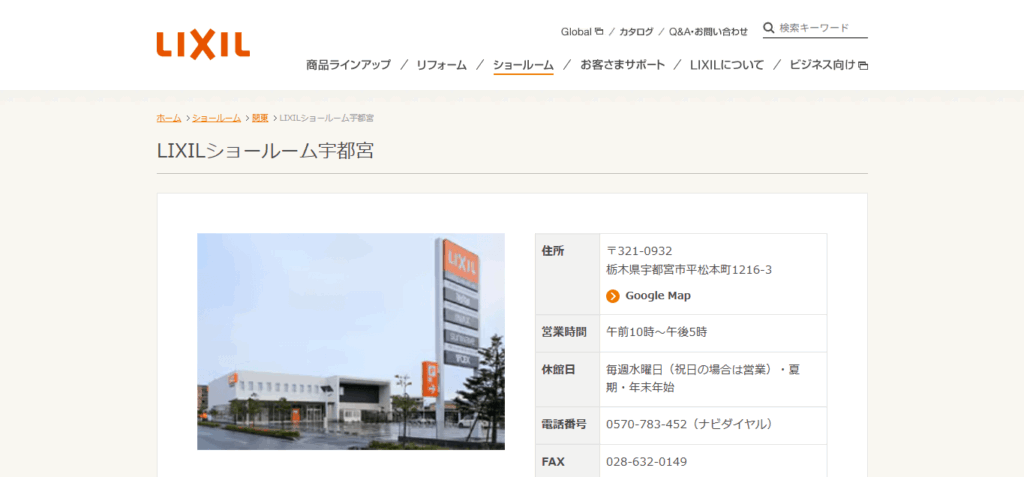Open the Global site link
This screenshot has width=1024, height=477.
point(576,31)
